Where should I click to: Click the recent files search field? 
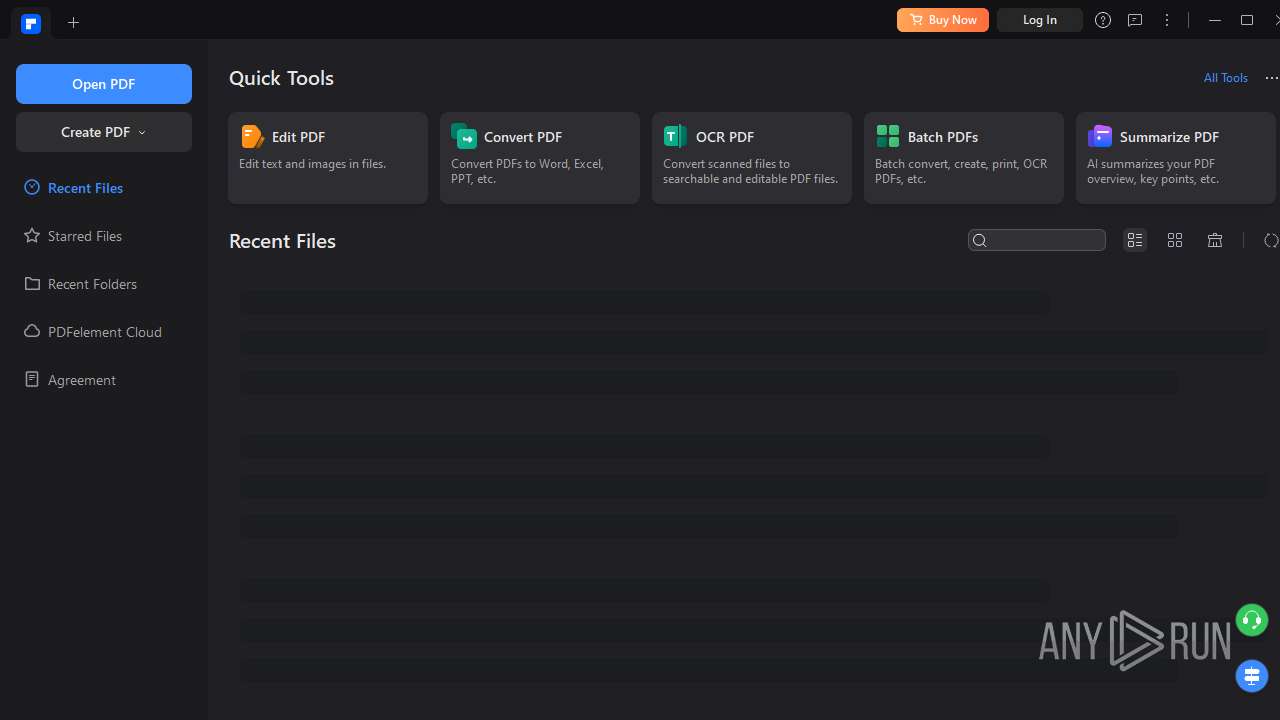[x=1037, y=240]
